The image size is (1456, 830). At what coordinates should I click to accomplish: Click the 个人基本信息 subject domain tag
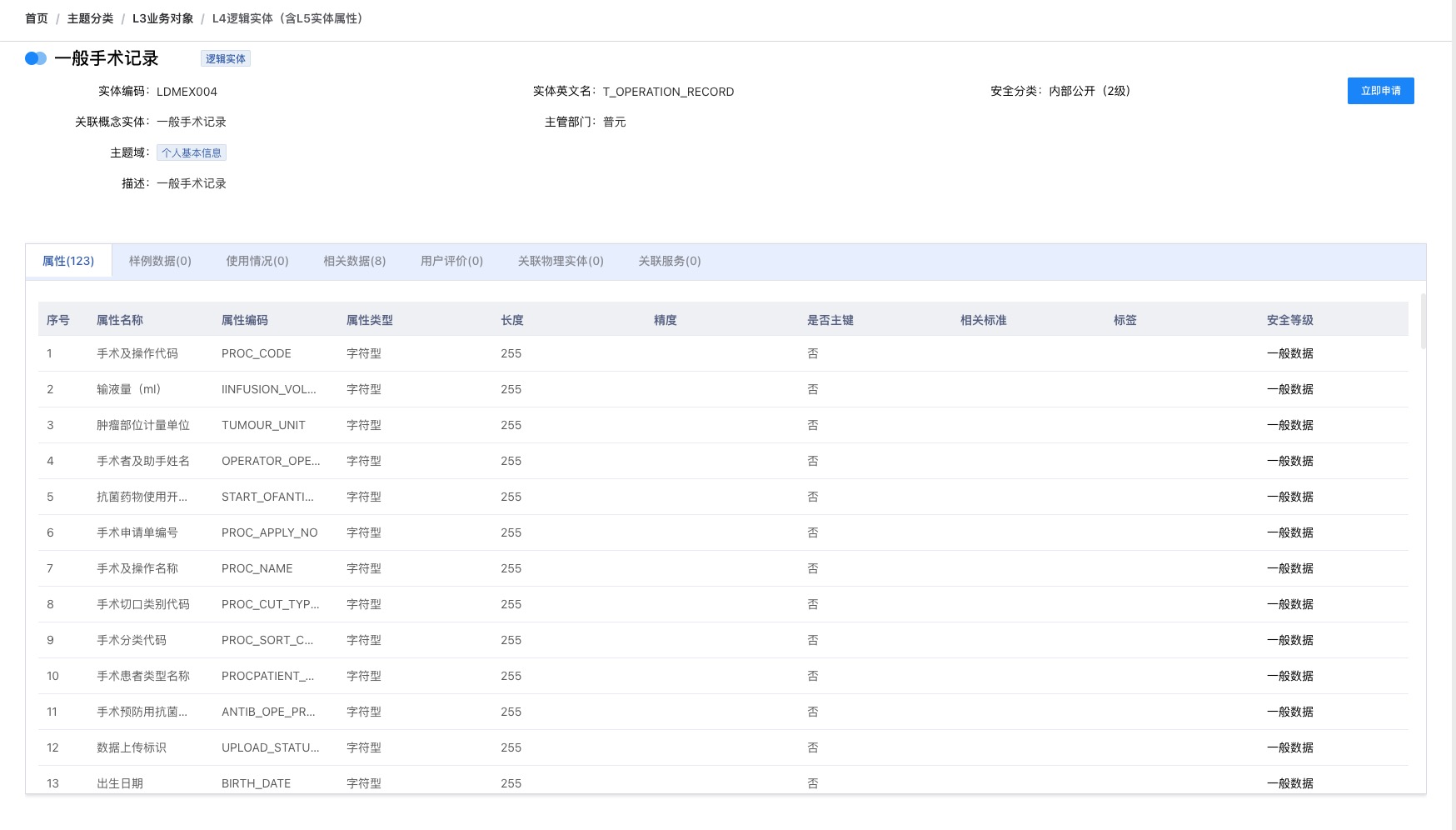pos(192,152)
